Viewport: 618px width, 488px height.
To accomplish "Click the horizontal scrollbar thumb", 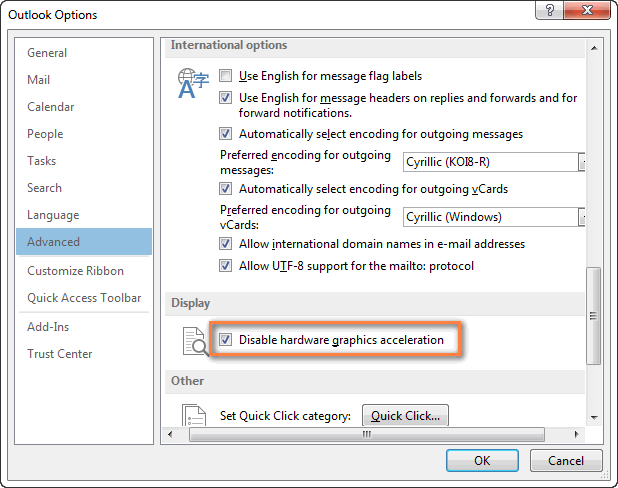I will coord(367,434).
